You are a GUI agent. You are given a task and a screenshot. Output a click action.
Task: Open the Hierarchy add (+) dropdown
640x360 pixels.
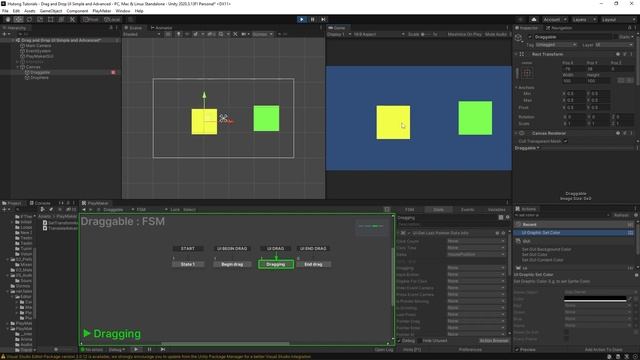pyautogui.click(x=6, y=34)
